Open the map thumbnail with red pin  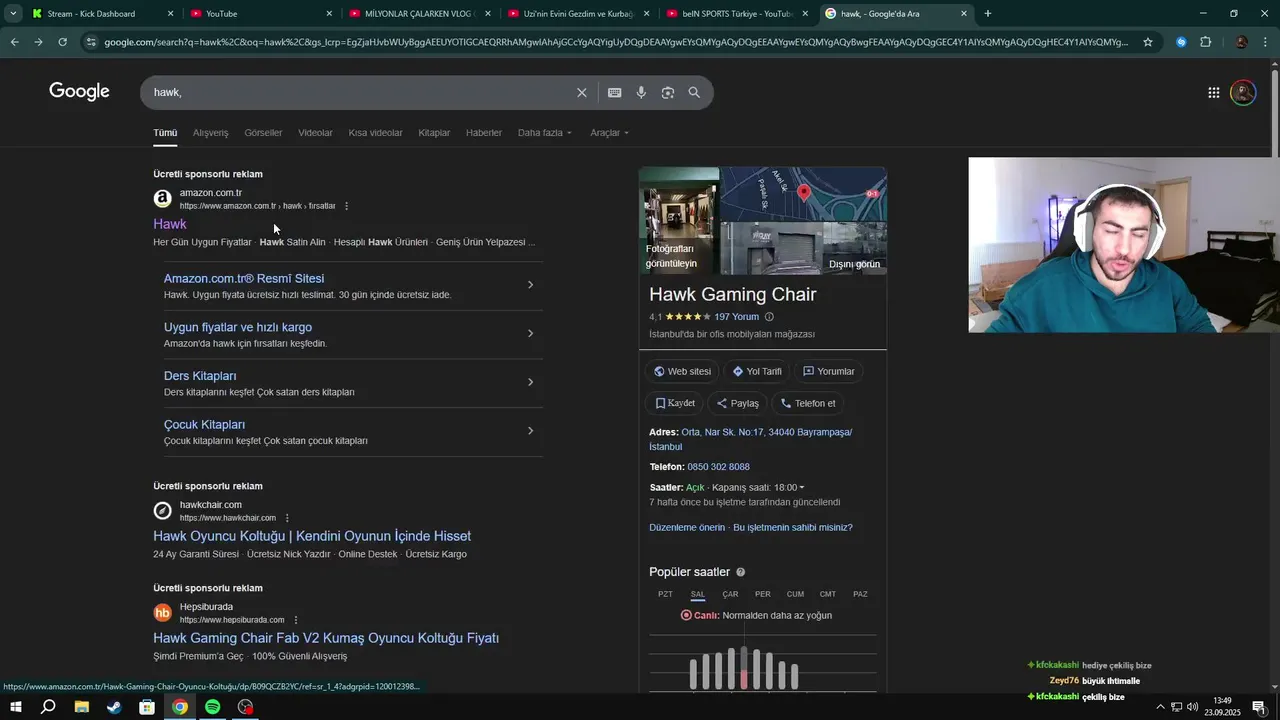[804, 194]
